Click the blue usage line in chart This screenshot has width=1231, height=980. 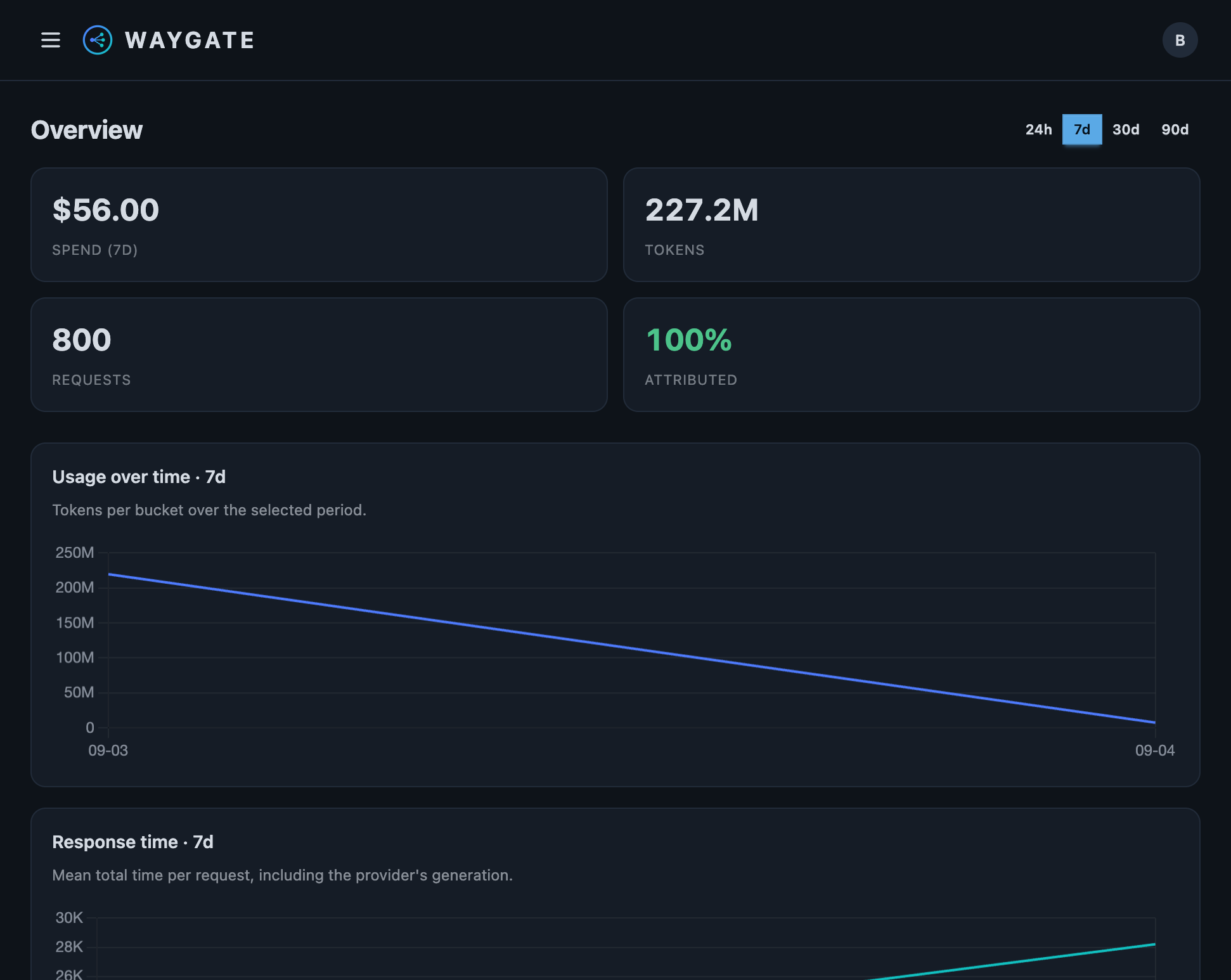[631, 648]
